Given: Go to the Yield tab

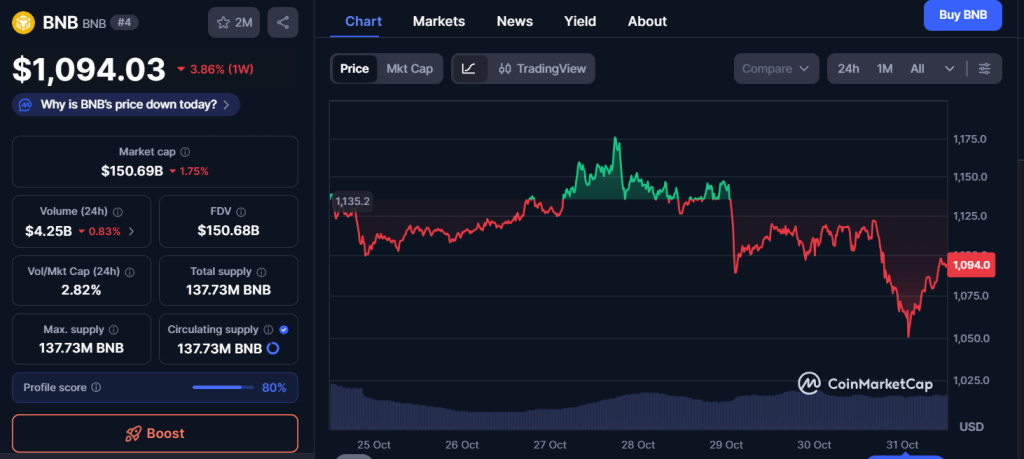Looking at the screenshot, I should click(x=580, y=21).
